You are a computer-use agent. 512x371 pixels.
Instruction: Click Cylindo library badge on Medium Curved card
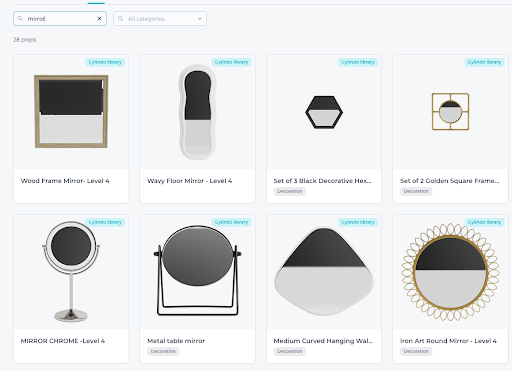click(x=358, y=222)
